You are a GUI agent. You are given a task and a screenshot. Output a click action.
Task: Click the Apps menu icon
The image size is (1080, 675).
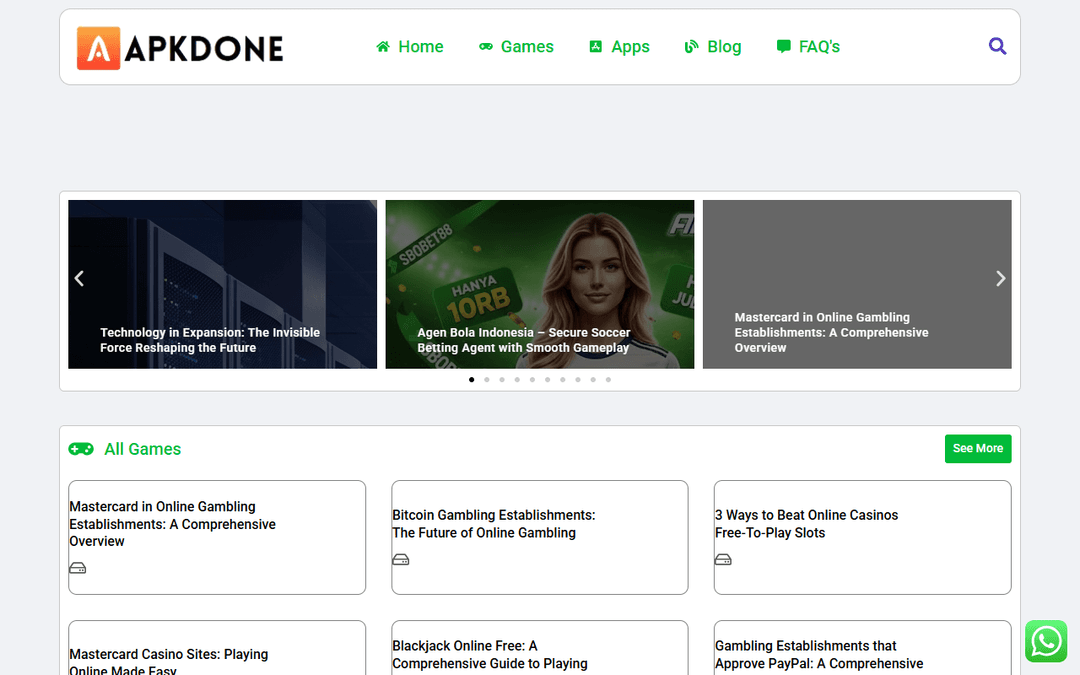(x=596, y=46)
